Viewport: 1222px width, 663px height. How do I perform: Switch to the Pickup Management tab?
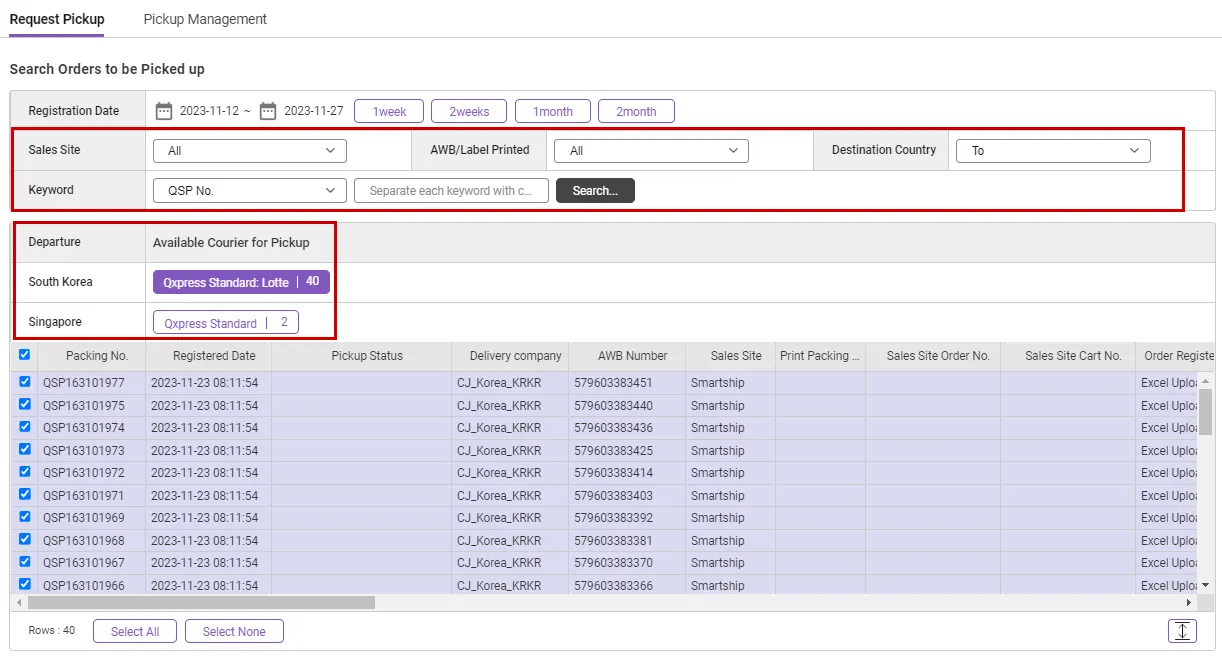click(205, 19)
